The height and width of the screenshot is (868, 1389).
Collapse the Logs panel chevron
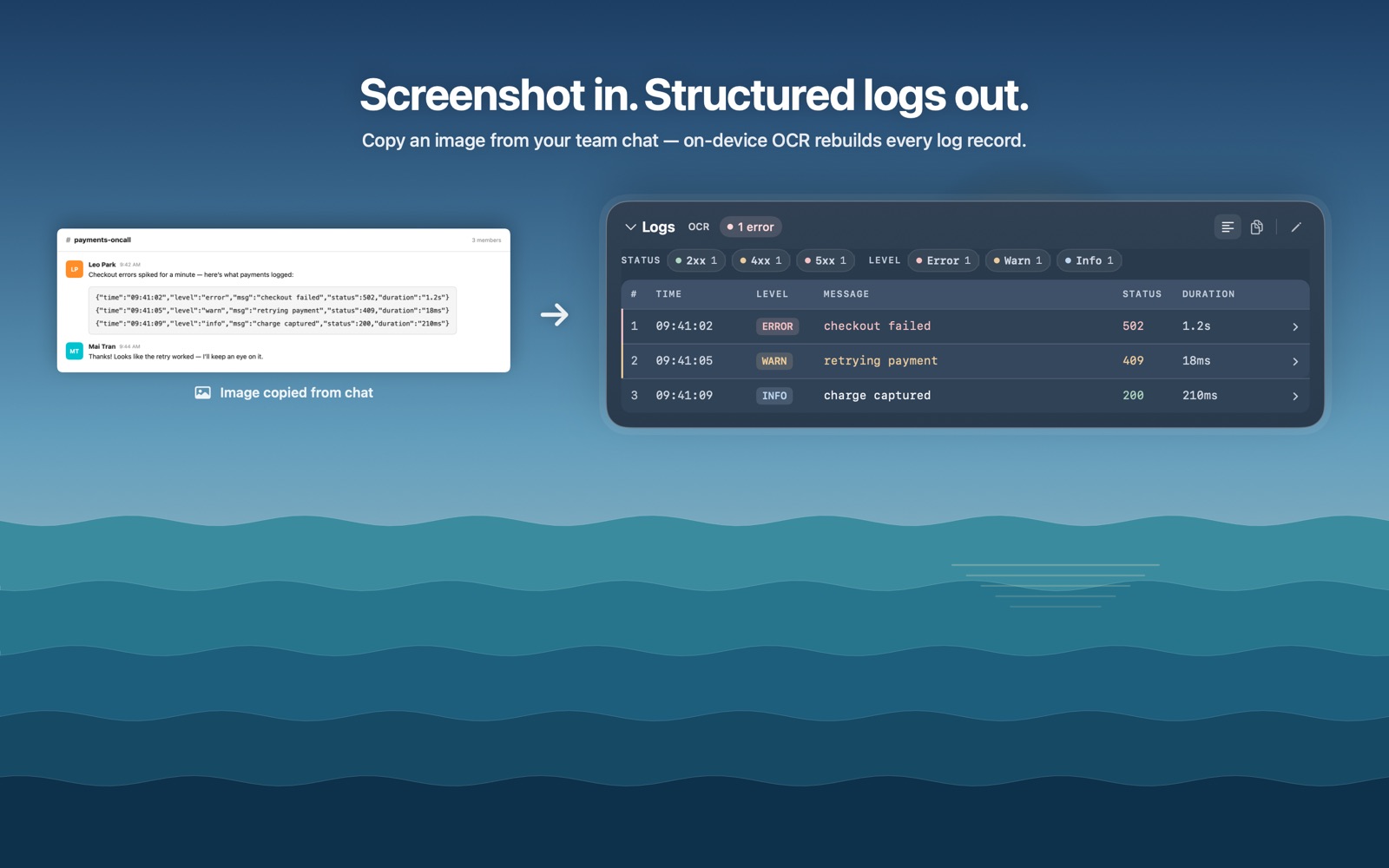pos(630,227)
